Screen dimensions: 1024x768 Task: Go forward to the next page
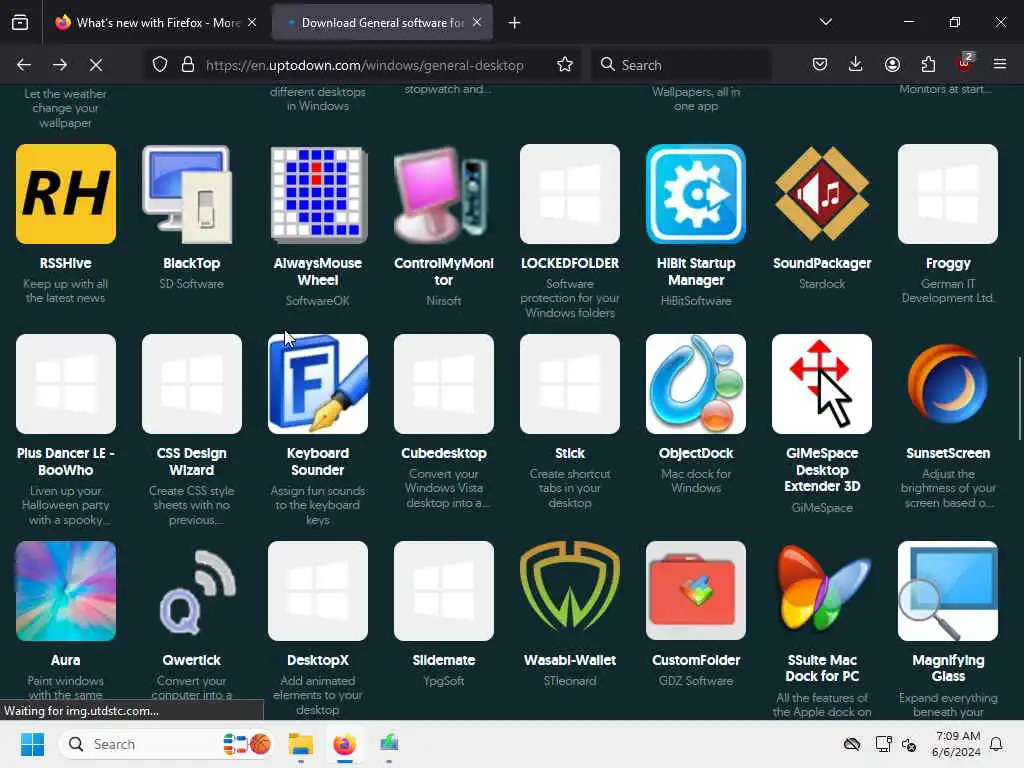[x=60, y=65]
